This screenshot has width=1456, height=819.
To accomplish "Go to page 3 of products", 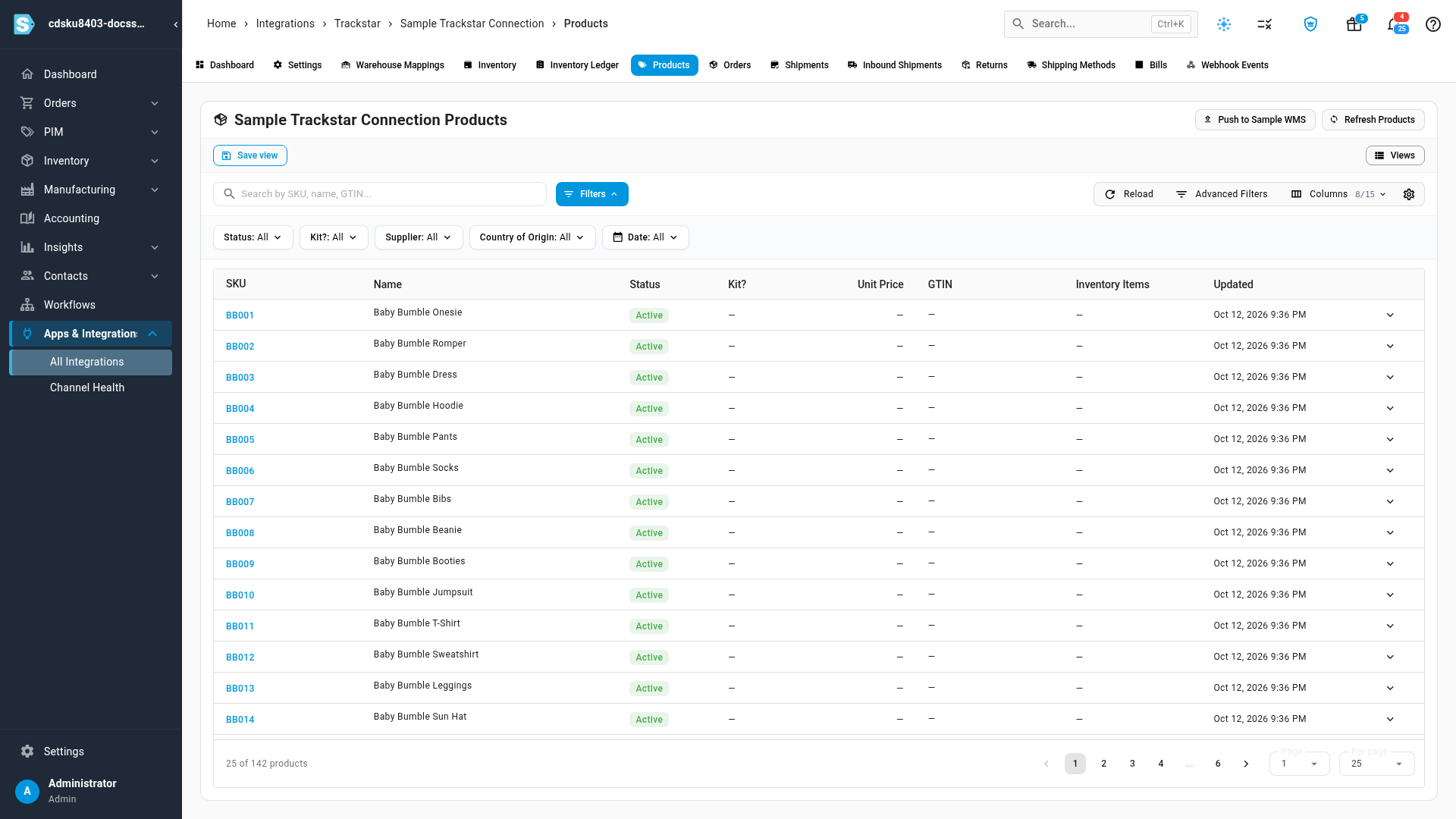I will (x=1132, y=764).
